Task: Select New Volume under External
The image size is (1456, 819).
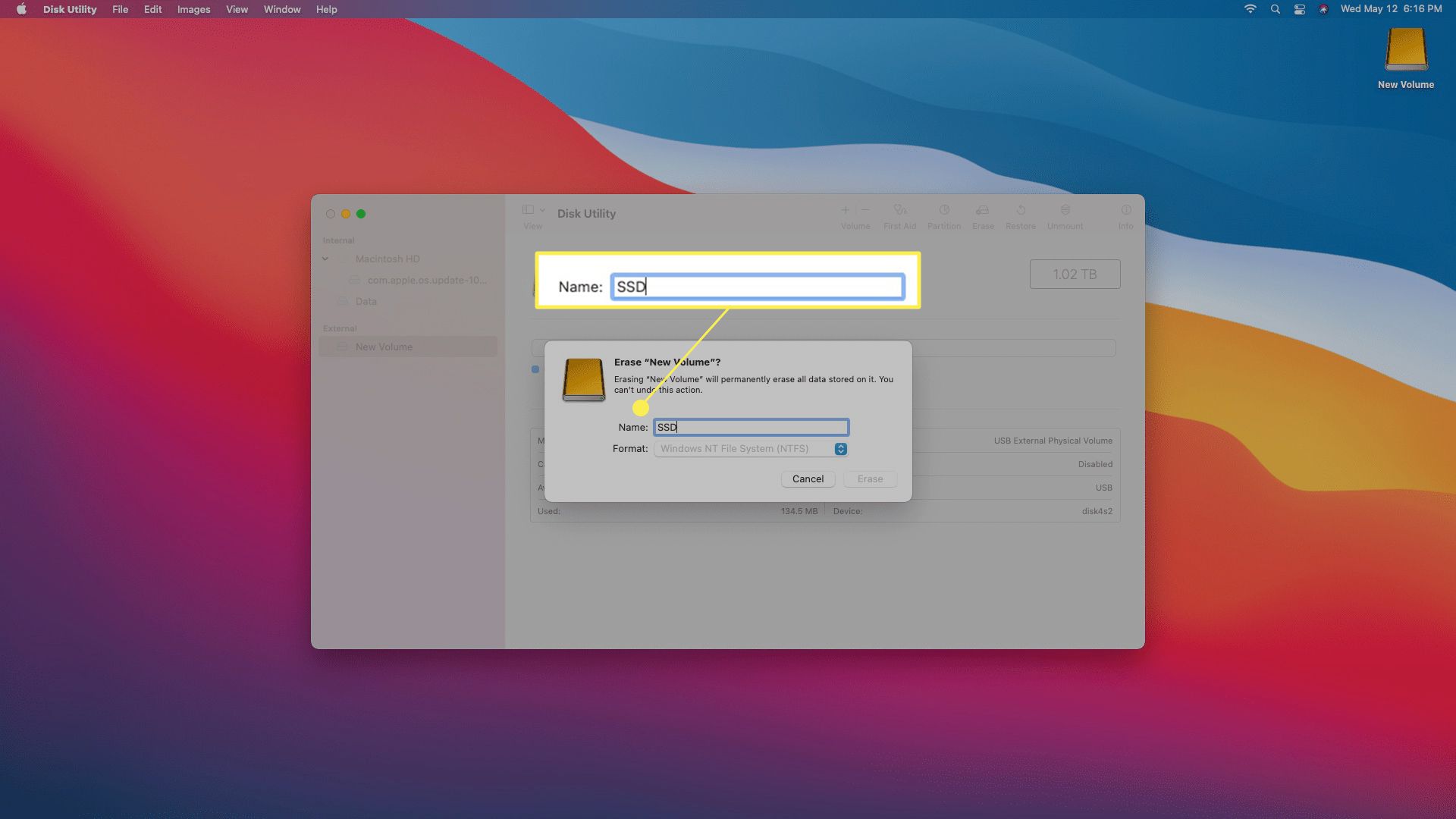Action: pos(408,347)
